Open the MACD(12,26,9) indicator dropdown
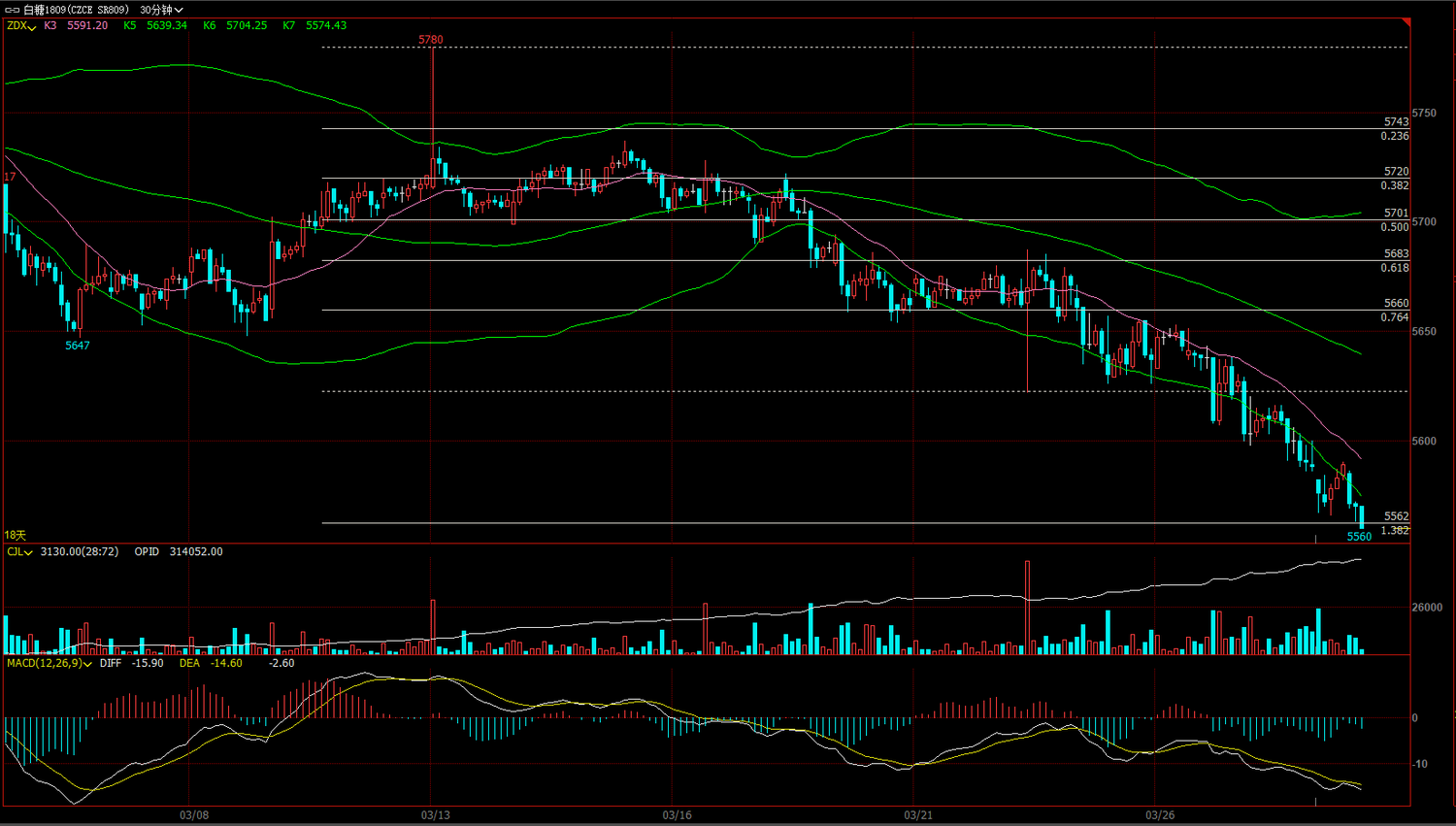Image resolution: width=1456 pixels, height=826 pixels. [x=49, y=663]
